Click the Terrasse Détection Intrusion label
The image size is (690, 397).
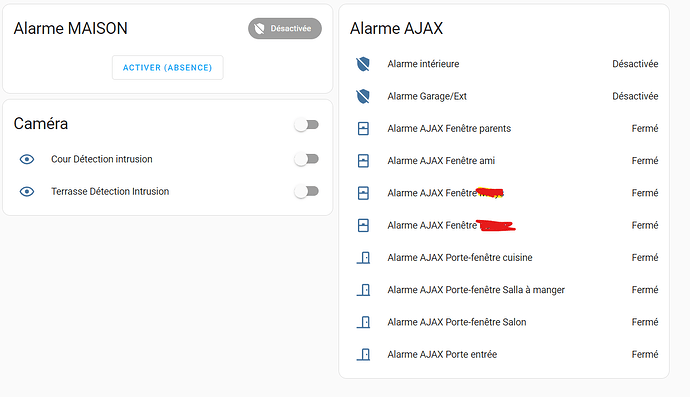(110, 191)
